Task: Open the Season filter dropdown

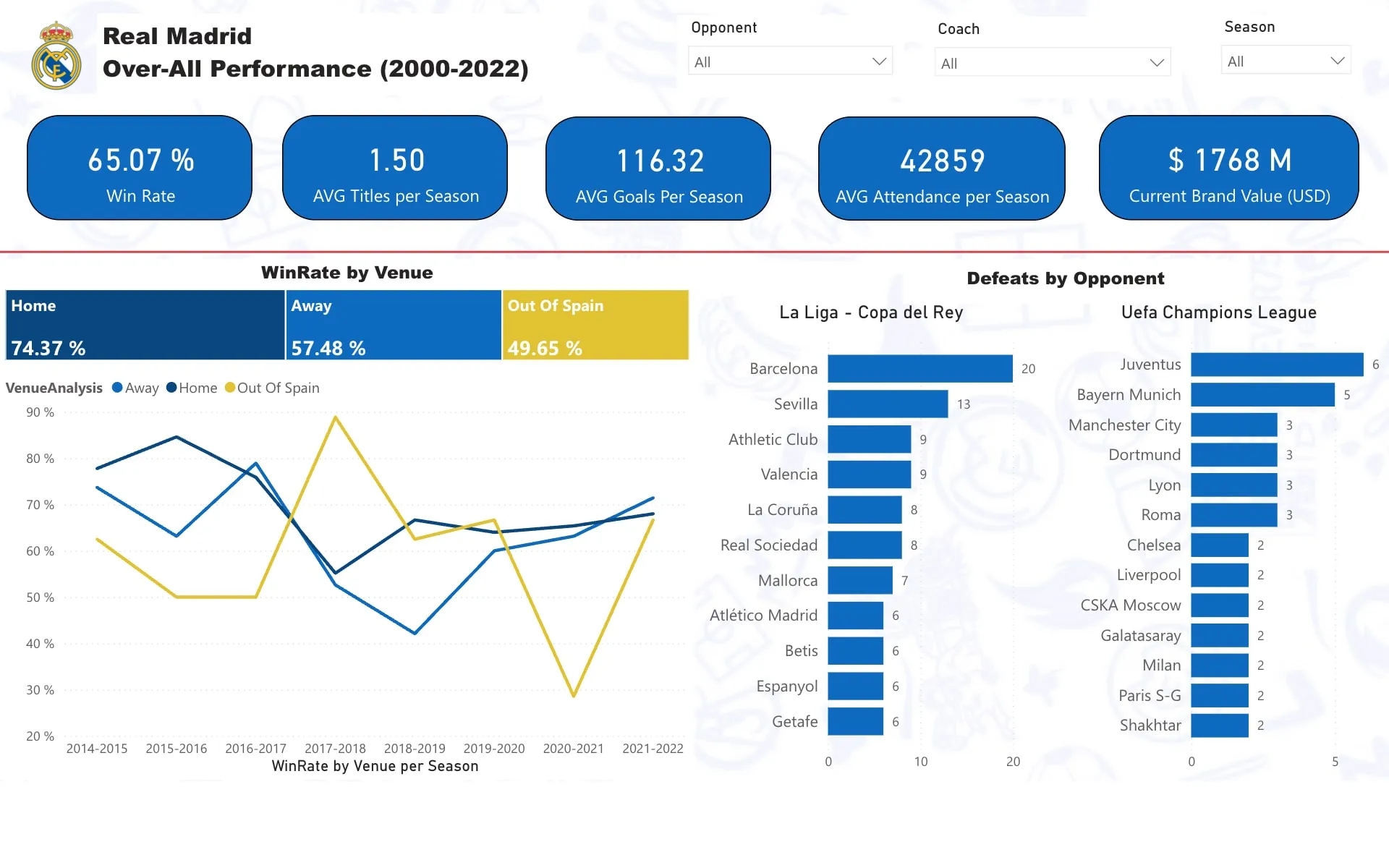Action: point(1286,61)
